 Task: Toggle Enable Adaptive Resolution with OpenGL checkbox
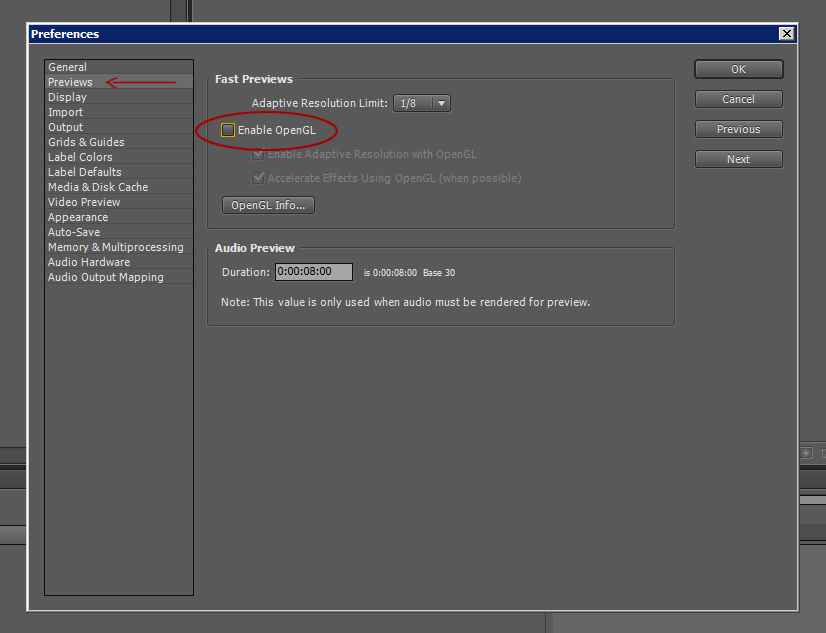(x=258, y=154)
